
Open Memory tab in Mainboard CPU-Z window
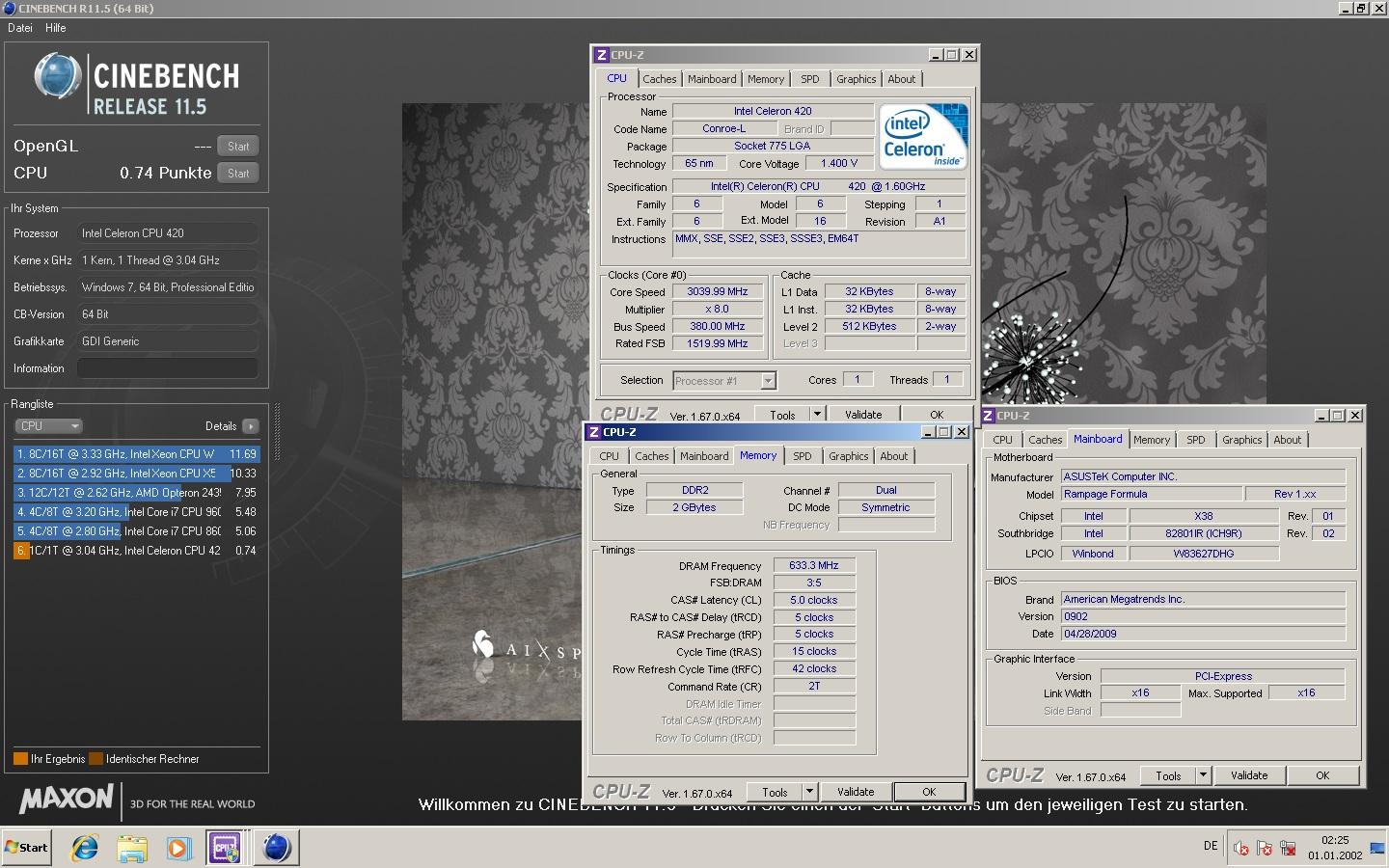[x=1152, y=440]
